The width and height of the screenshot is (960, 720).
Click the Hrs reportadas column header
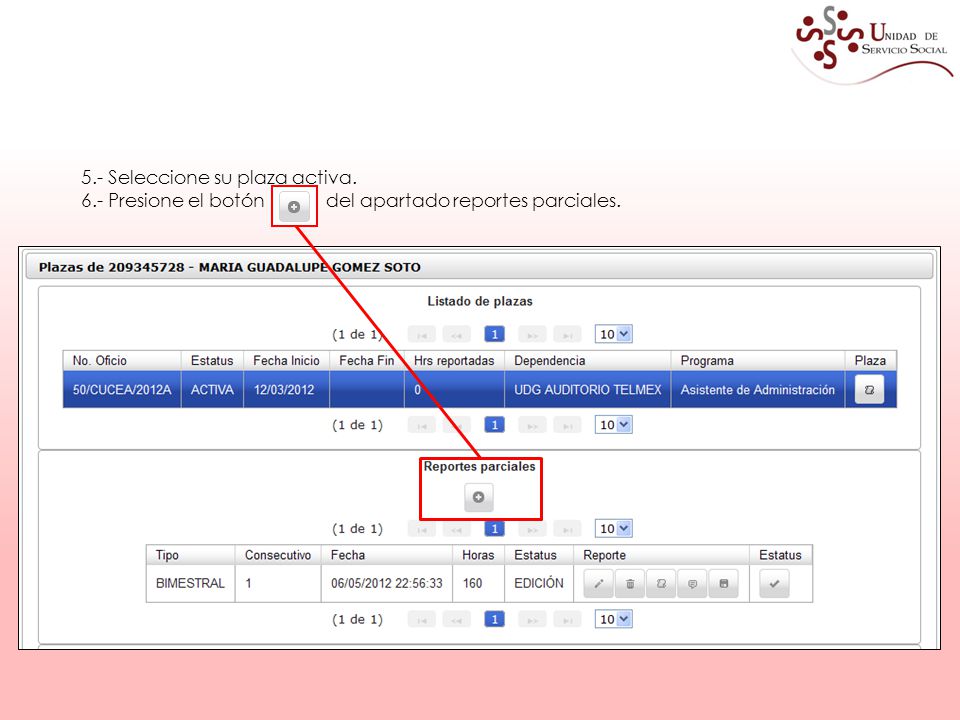click(454, 361)
